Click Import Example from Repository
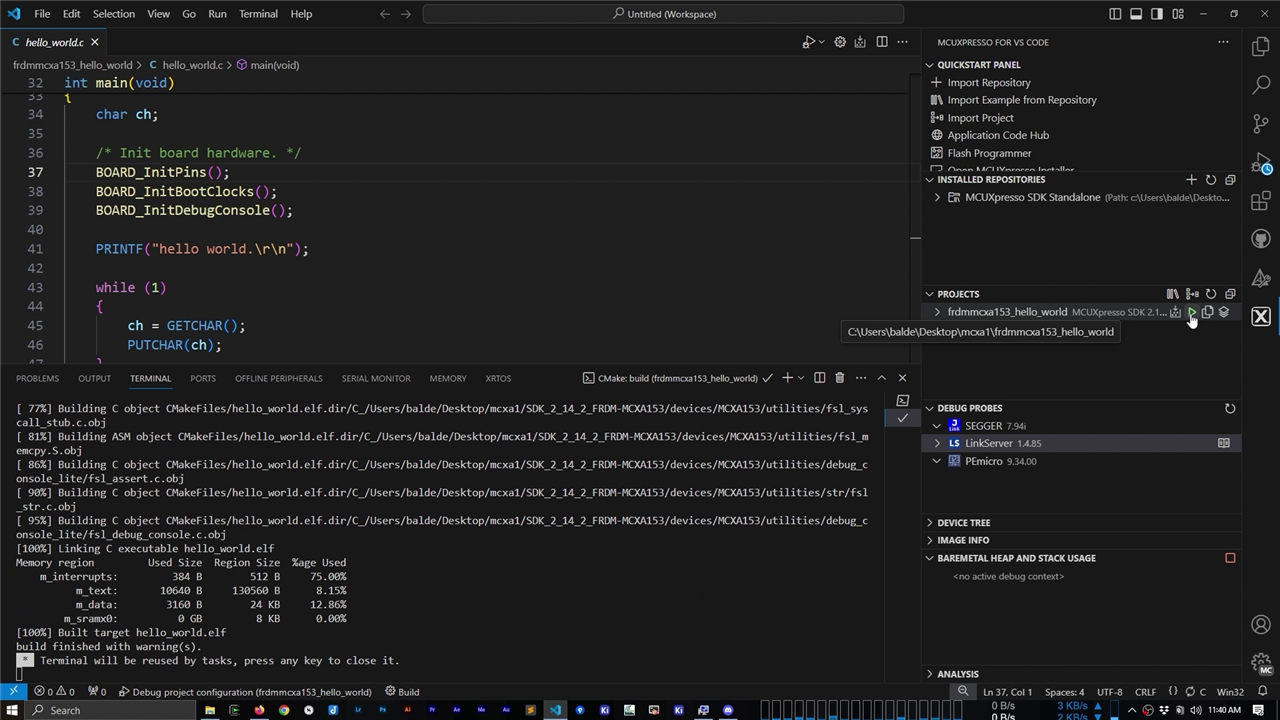 tap(1022, 100)
